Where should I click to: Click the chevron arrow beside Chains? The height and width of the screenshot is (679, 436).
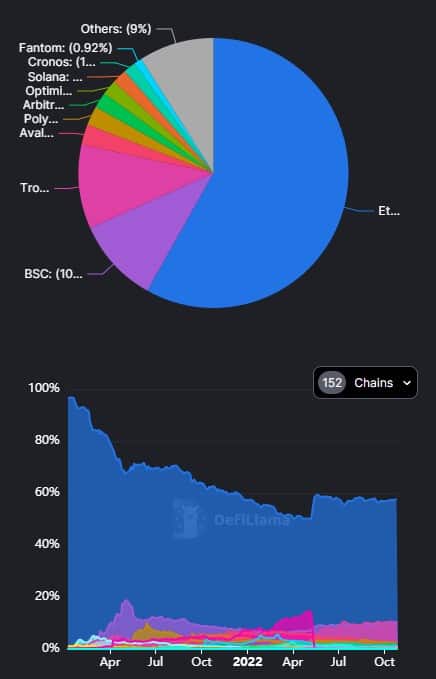(x=407, y=383)
